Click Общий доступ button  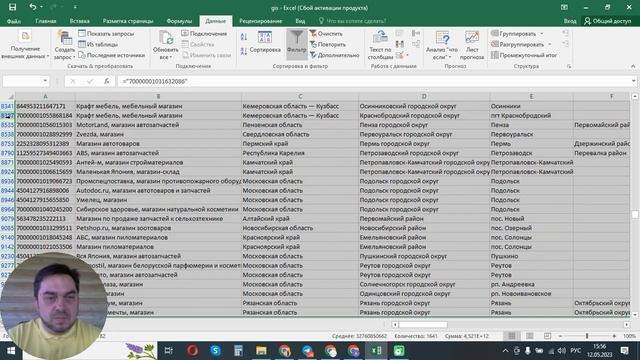pos(608,21)
